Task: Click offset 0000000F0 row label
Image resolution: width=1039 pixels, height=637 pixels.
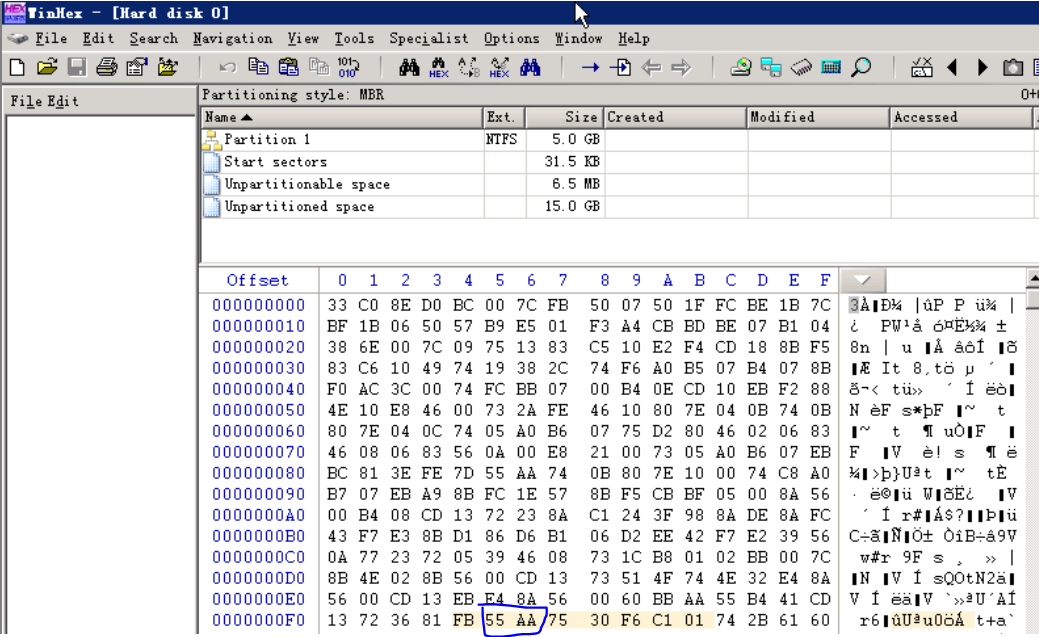Action: coord(258,620)
